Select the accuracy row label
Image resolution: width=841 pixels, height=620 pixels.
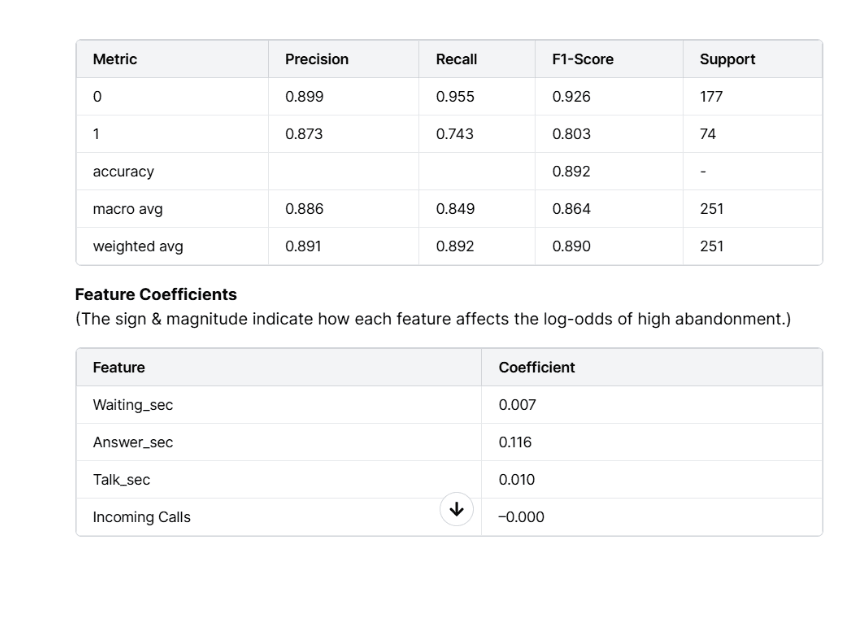tap(123, 171)
